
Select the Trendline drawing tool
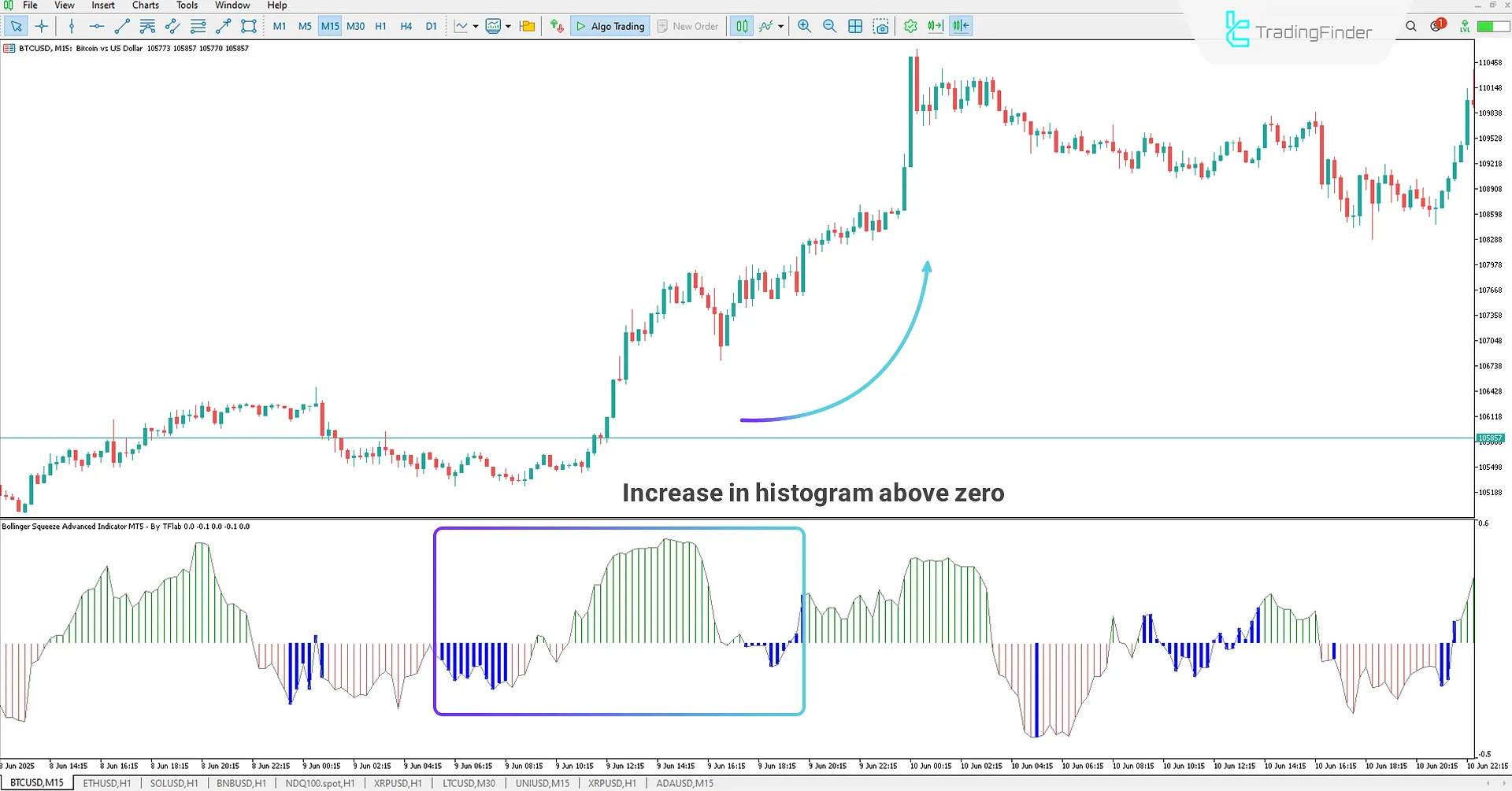click(x=121, y=26)
